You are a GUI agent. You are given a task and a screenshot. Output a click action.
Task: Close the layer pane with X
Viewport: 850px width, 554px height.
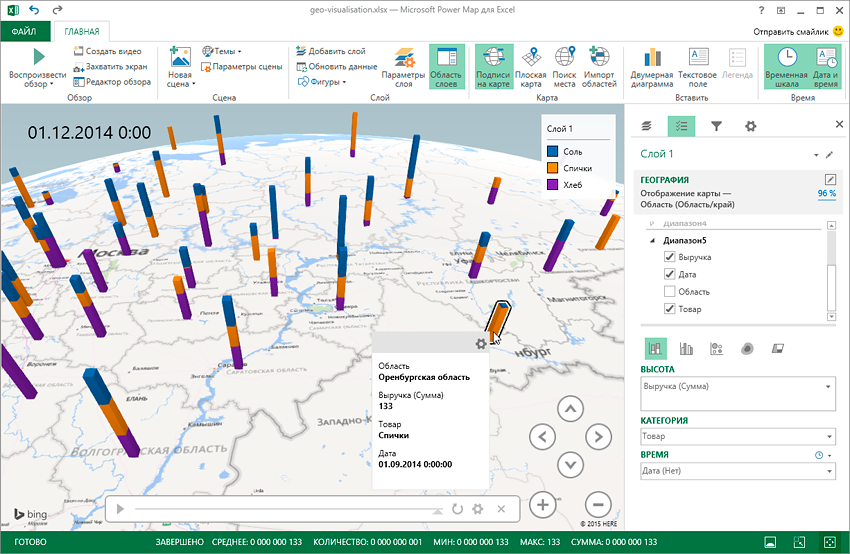point(839,124)
